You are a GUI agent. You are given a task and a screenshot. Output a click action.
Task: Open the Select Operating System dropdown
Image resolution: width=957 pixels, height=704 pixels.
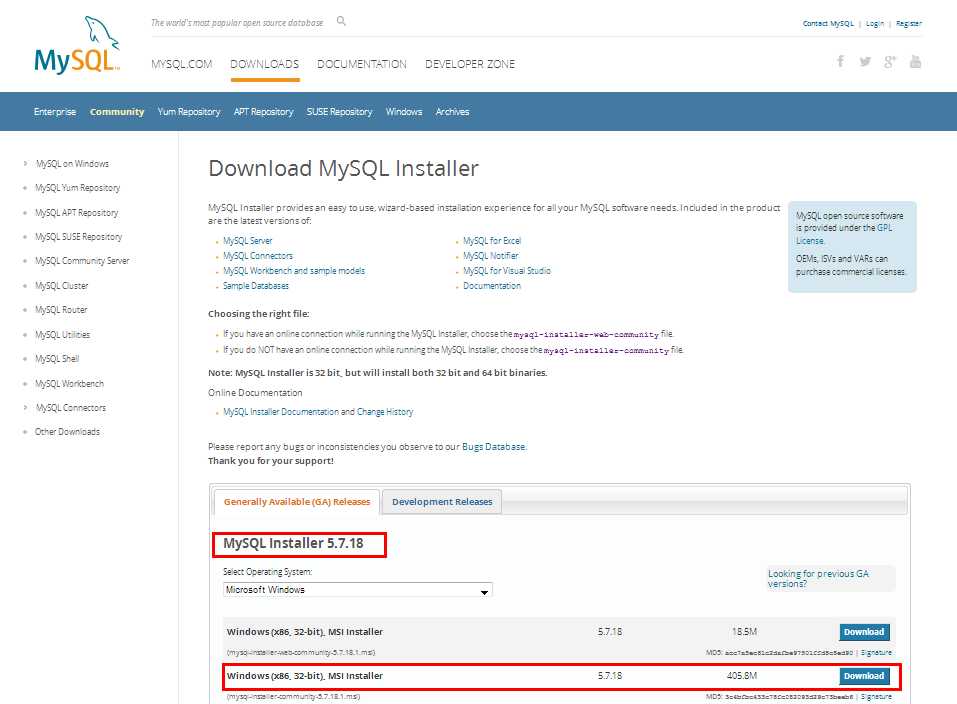point(358,590)
